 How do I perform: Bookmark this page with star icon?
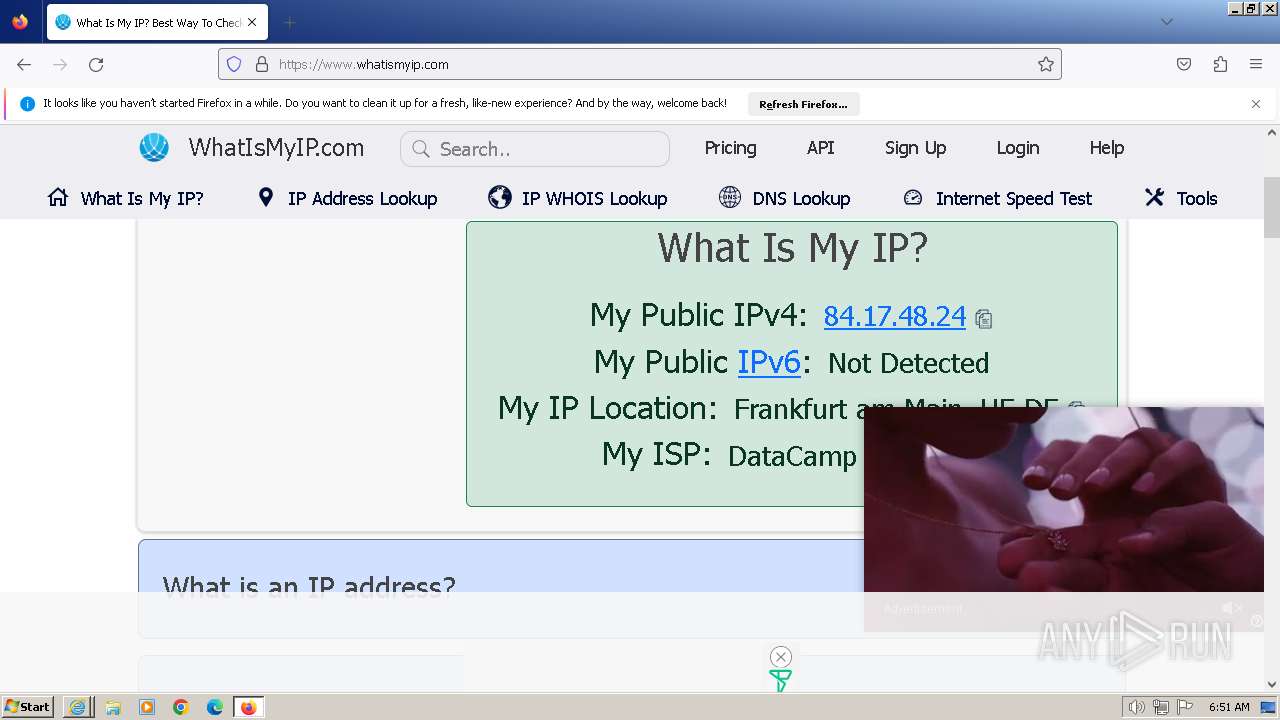click(x=1046, y=64)
